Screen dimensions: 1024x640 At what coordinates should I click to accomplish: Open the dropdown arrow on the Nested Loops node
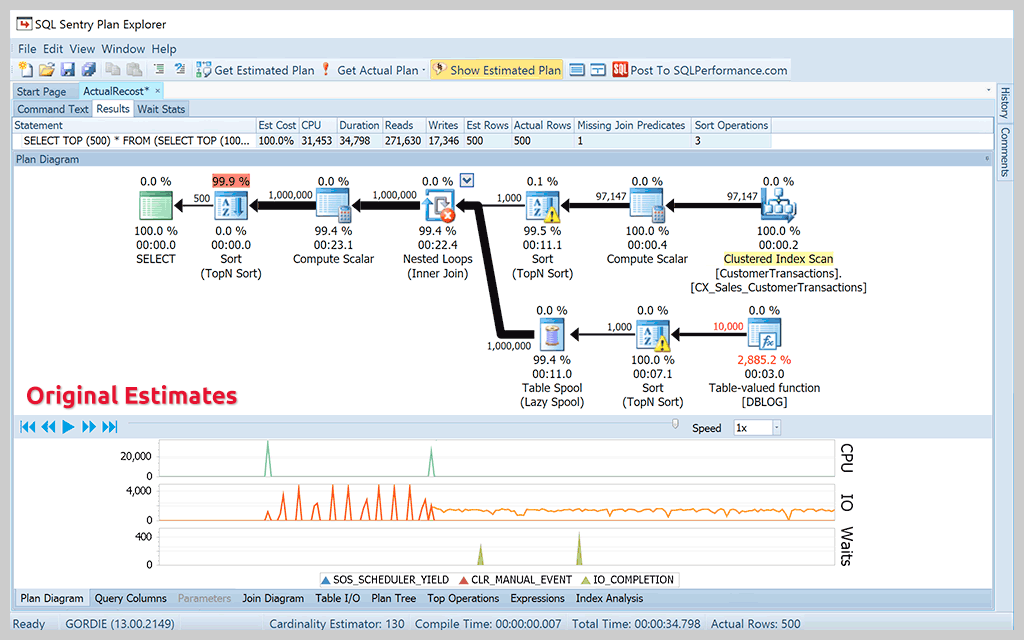tap(465, 180)
